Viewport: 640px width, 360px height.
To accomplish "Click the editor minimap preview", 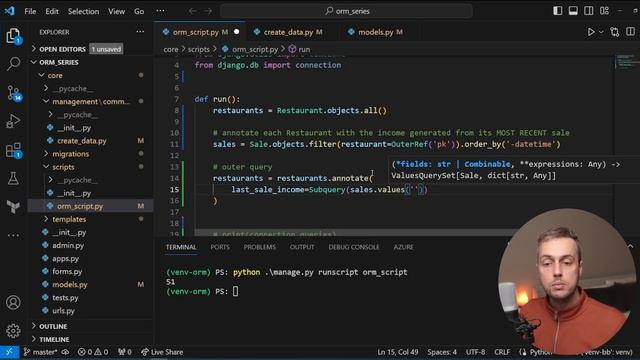I will point(626,61).
